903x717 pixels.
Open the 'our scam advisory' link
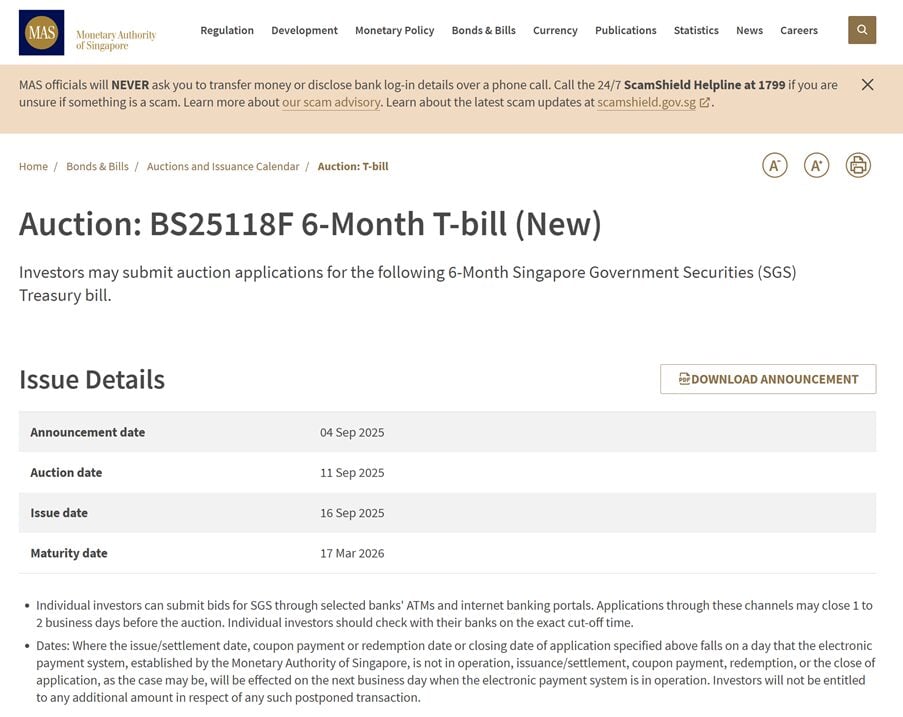pos(331,103)
